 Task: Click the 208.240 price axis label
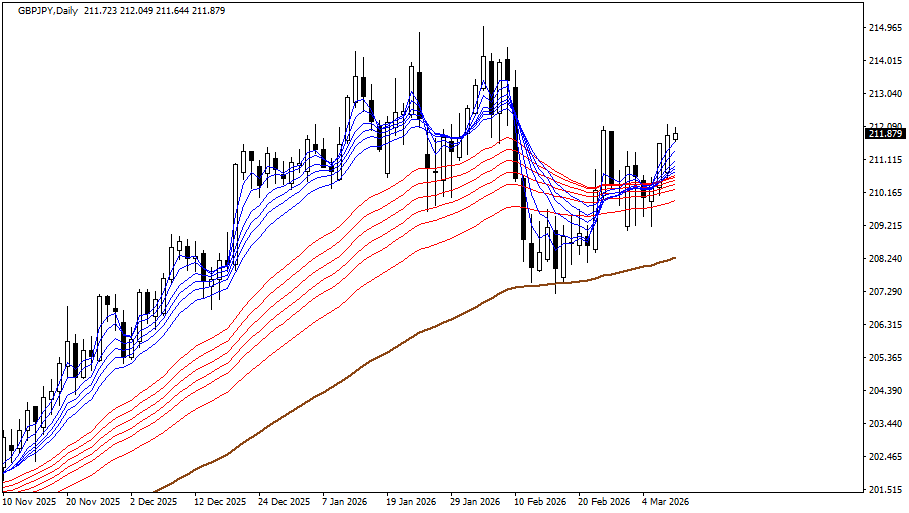point(887,259)
